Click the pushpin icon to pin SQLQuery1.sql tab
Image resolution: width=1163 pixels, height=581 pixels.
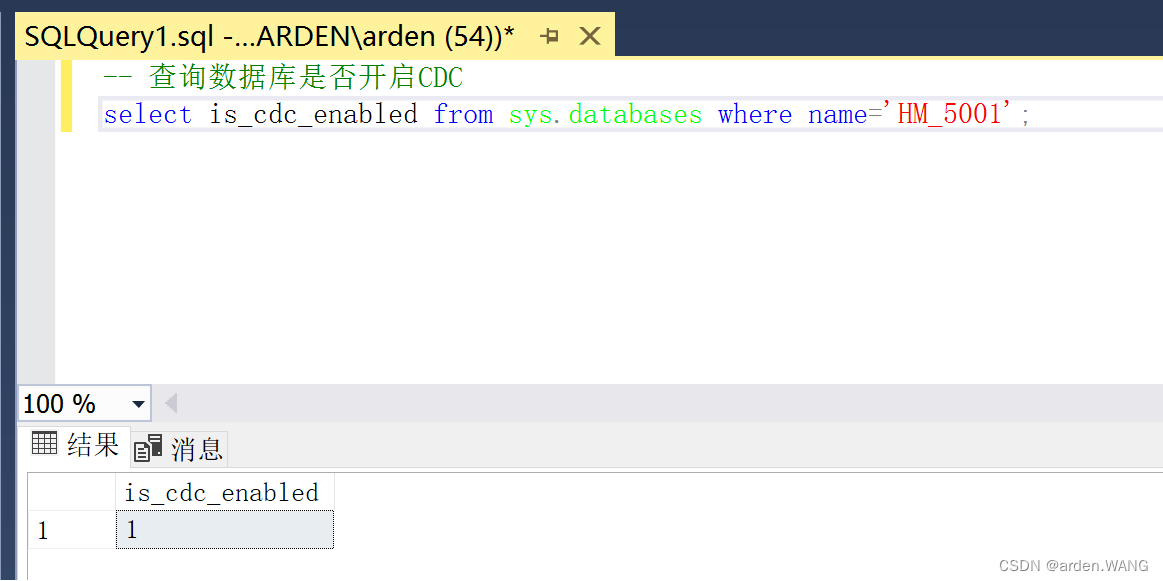549,34
